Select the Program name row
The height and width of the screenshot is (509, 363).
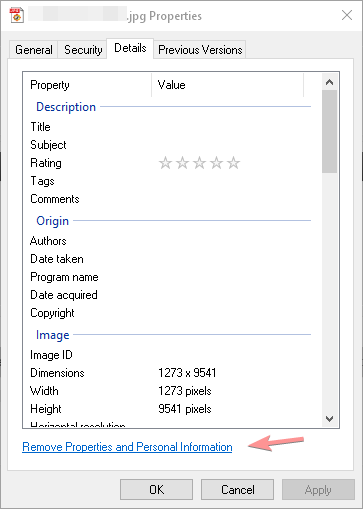pyautogui.click(x=170, y=277)
